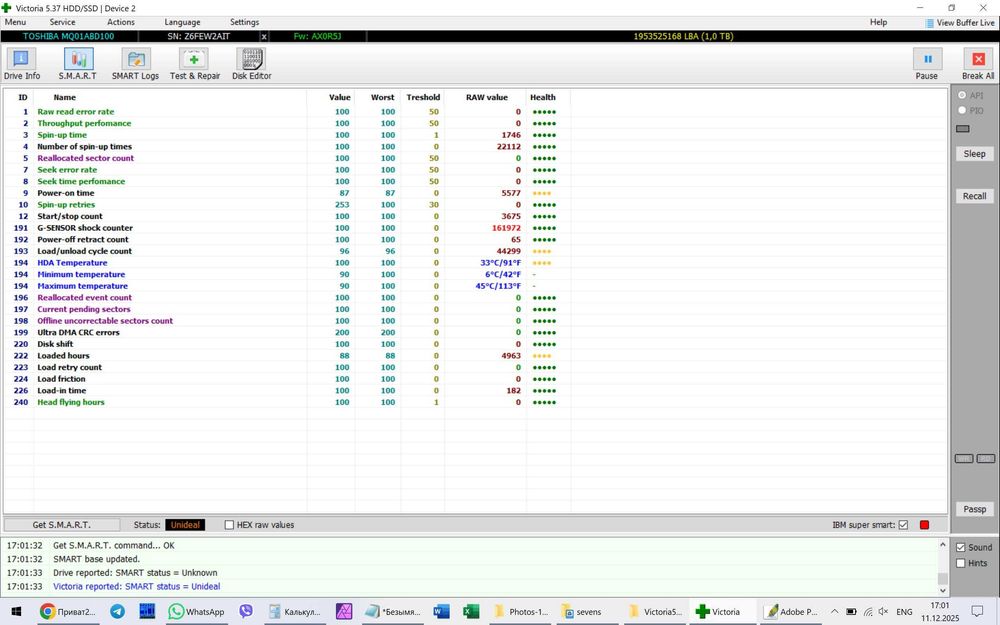Open Word from the taskbar

[441, 612]
